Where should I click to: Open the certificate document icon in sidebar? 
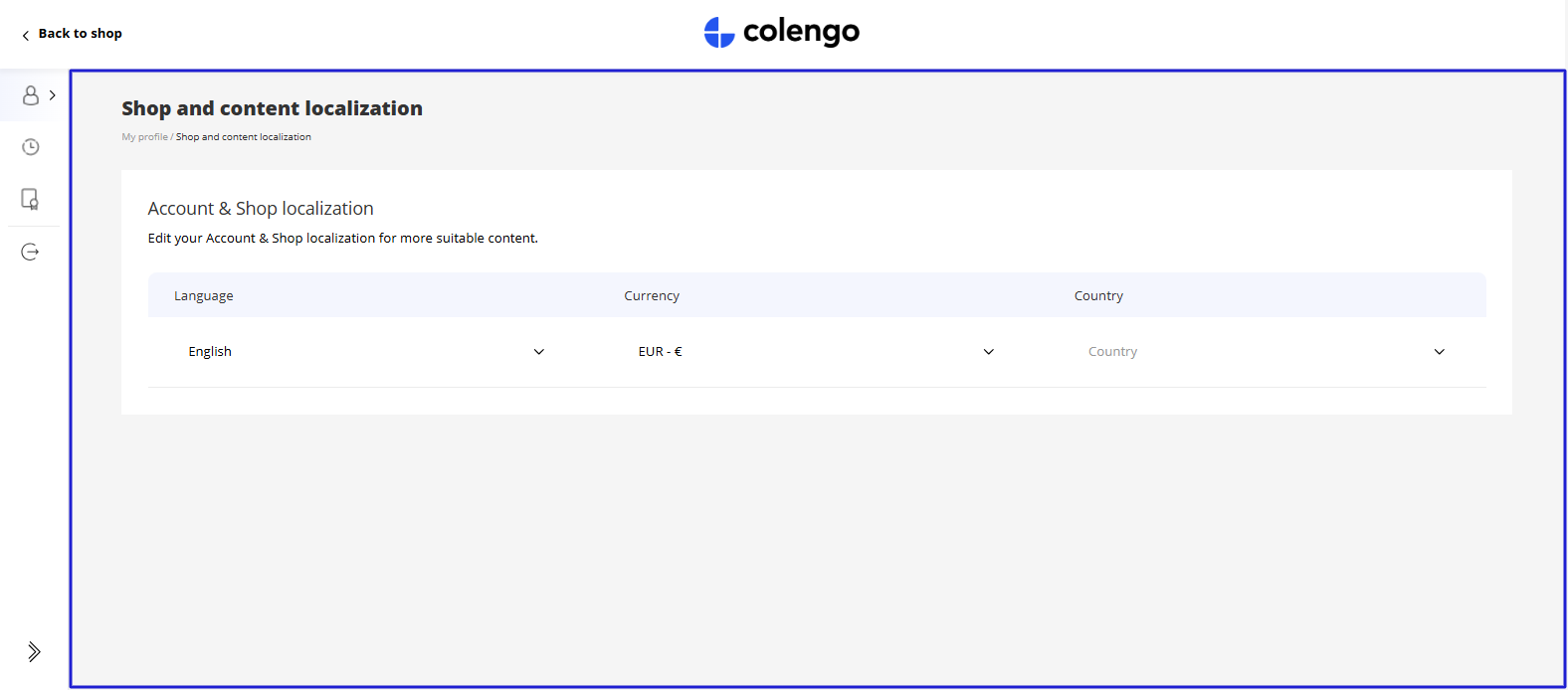[x=31, y=199]
